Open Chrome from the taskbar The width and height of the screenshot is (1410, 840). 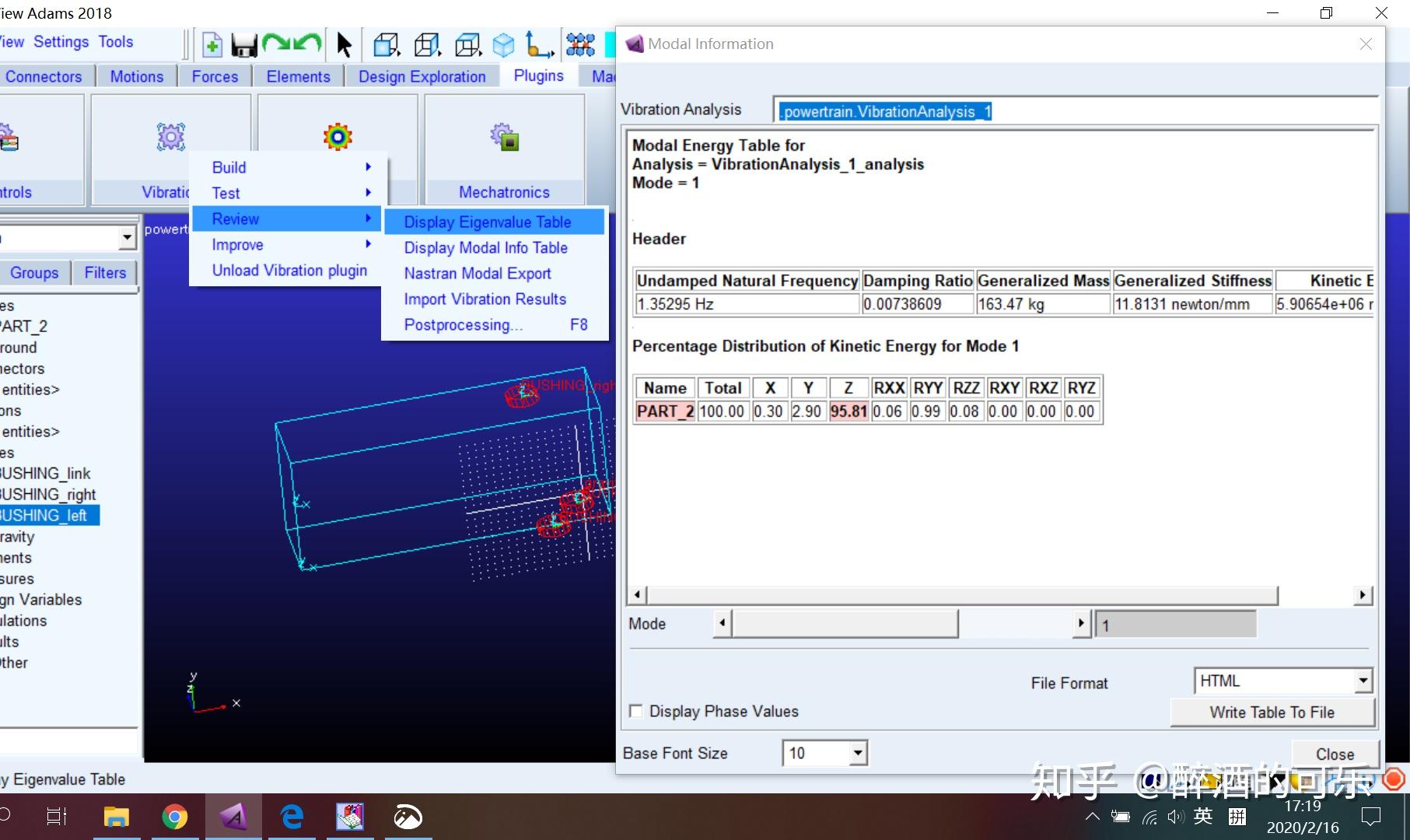click(174, 817)
